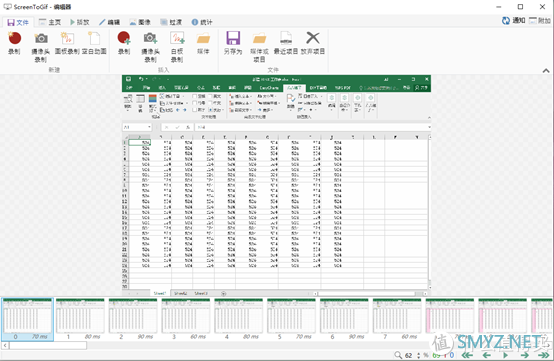This screenshot has height=361, width=554.
Task: Insert a screen recording (录制) from 插入 group
Action: tap(124, 43)
